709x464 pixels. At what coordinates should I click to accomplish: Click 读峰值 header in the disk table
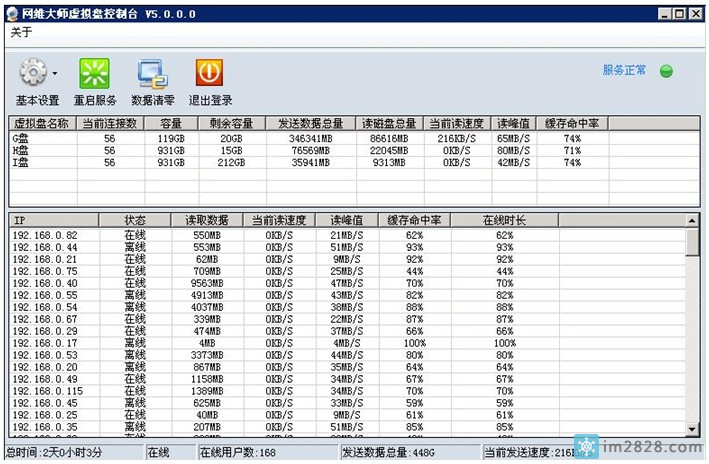coord(514,123)
